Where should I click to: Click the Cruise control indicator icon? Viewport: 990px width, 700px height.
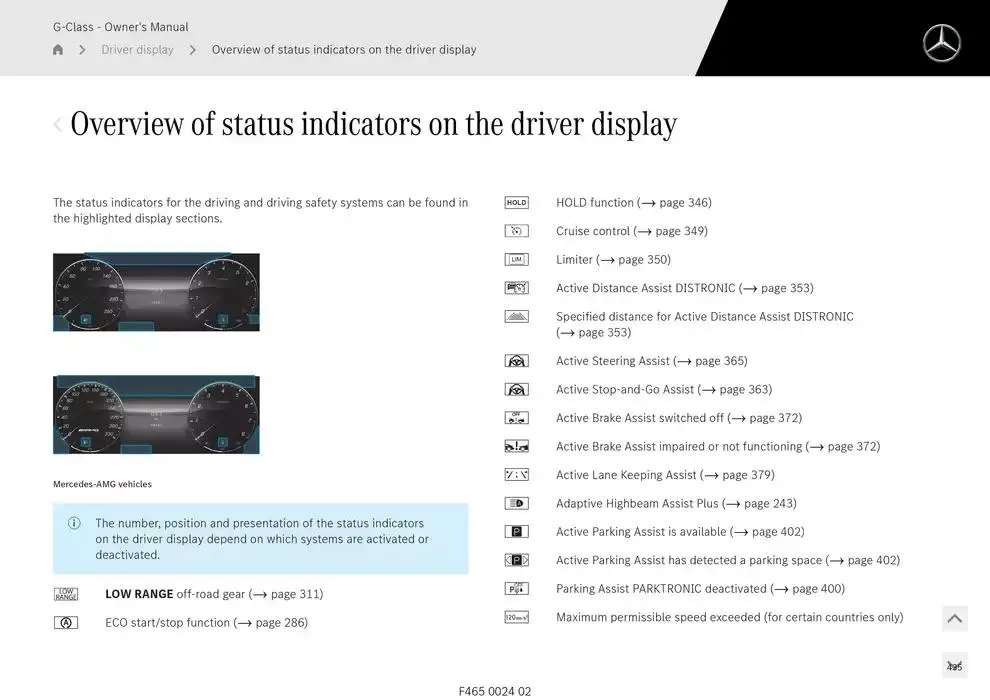(516, 231)
